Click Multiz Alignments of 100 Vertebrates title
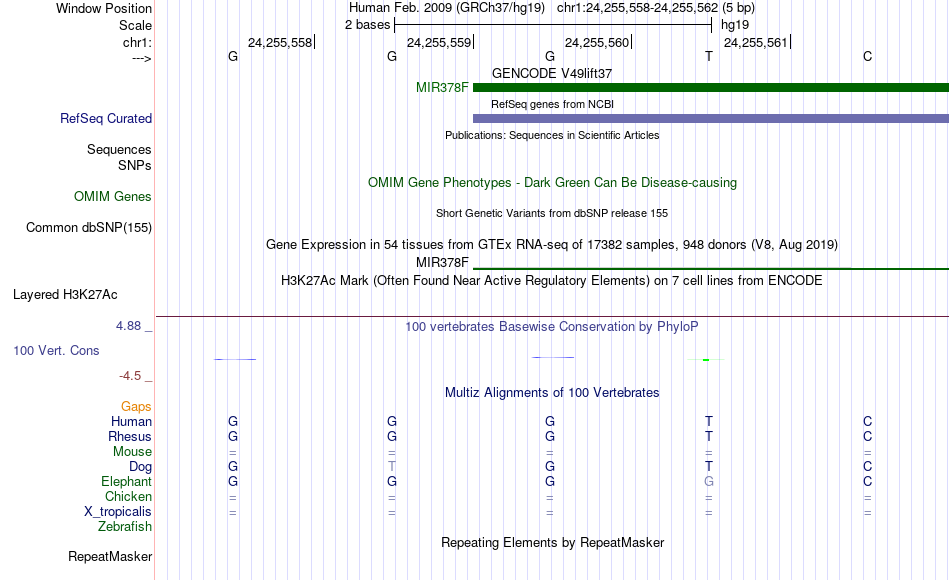The image size is (950, 580). point(552,393)
